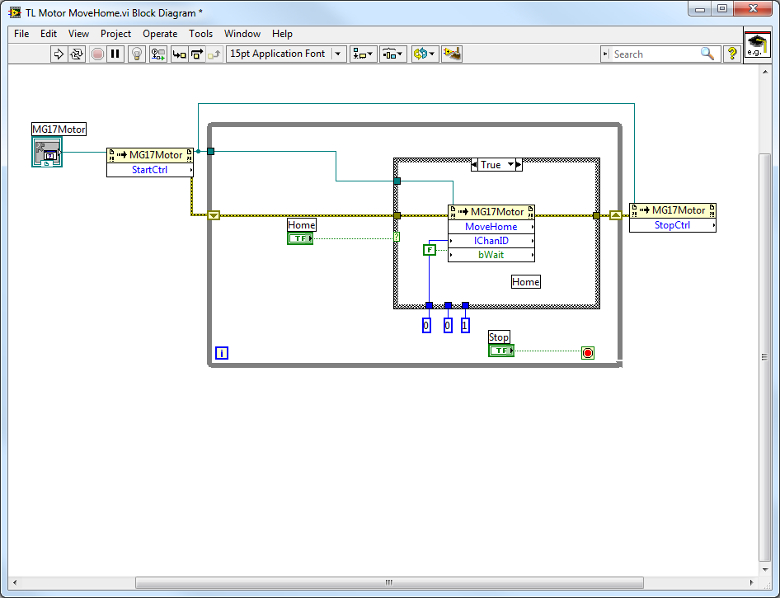
Task: Click the search options arrow
Action: click(605, 54)
